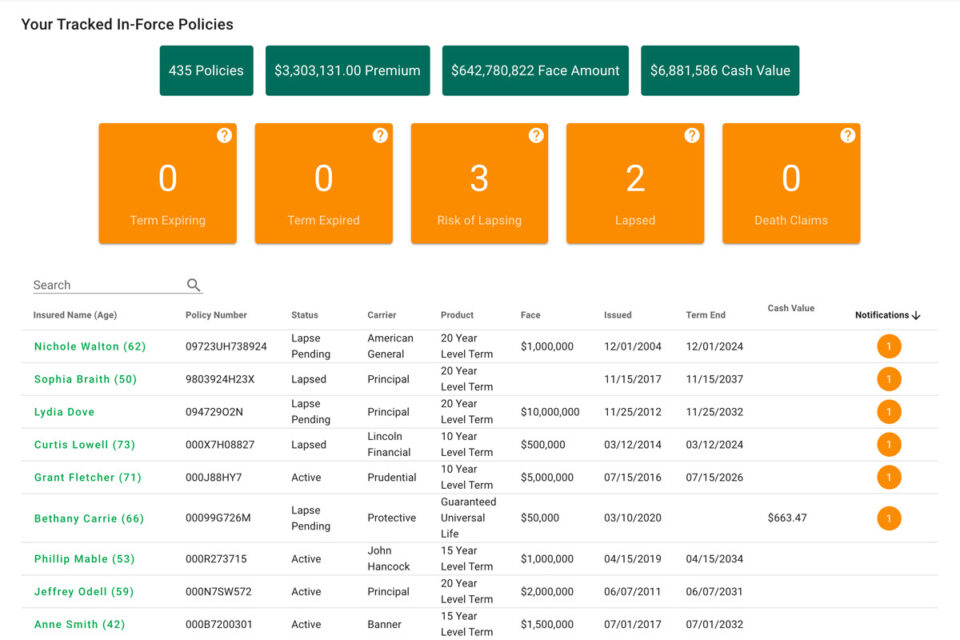Click notification badge in Curtis Lowell row
Viewport: 960px width, 640px height.
889,445
